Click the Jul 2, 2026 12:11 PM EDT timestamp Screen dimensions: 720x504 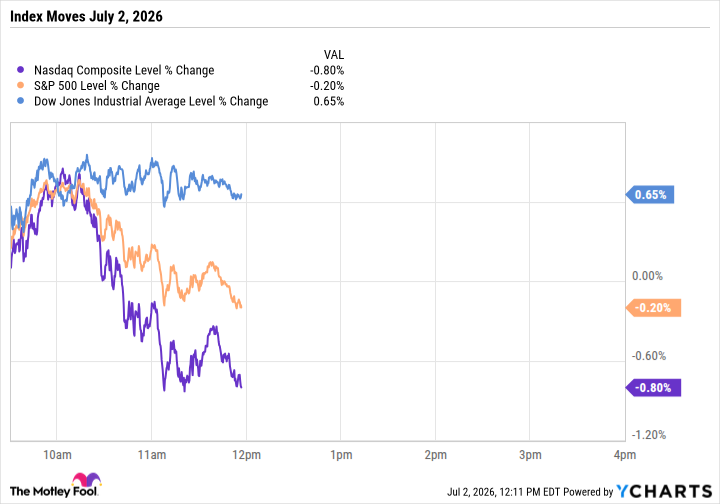pos(504,492)
